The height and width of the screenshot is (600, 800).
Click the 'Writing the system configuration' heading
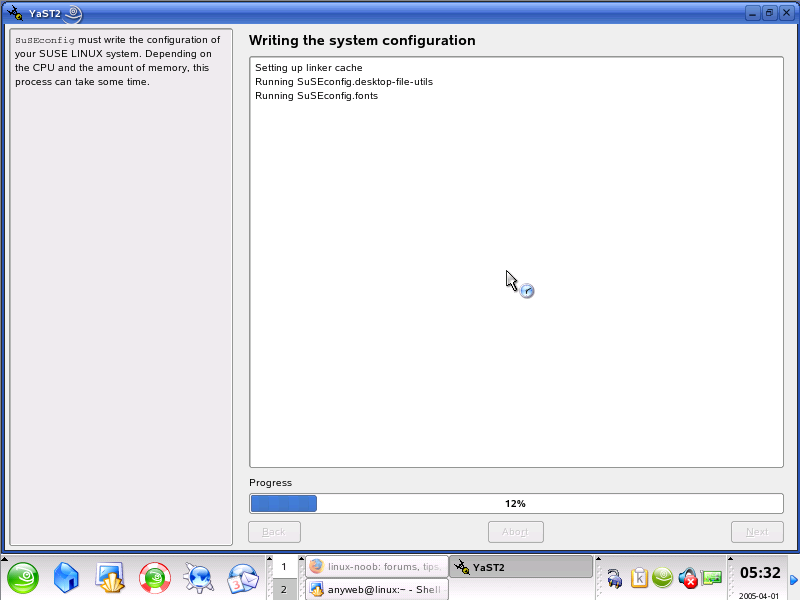pos(362,40)
